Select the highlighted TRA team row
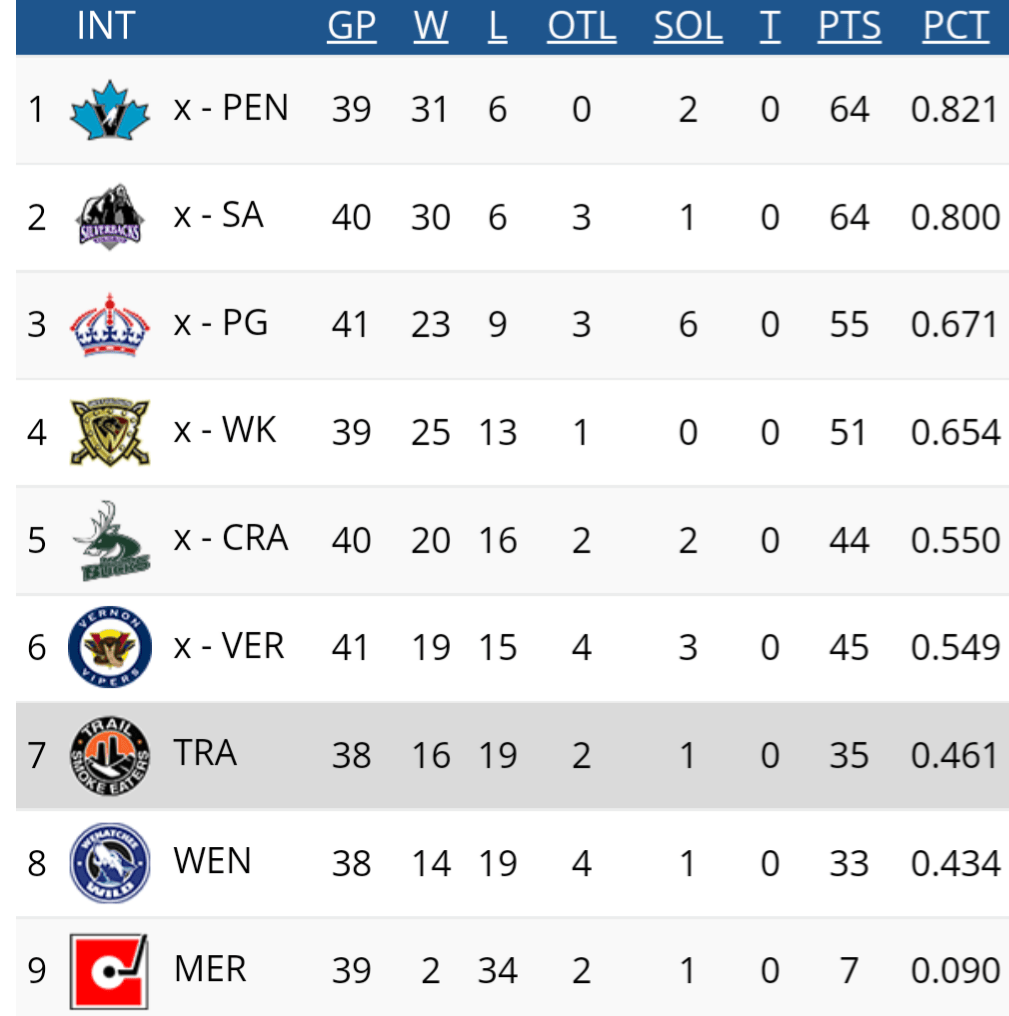Viewport: 1009px width, 1016px height. [512, 756]
